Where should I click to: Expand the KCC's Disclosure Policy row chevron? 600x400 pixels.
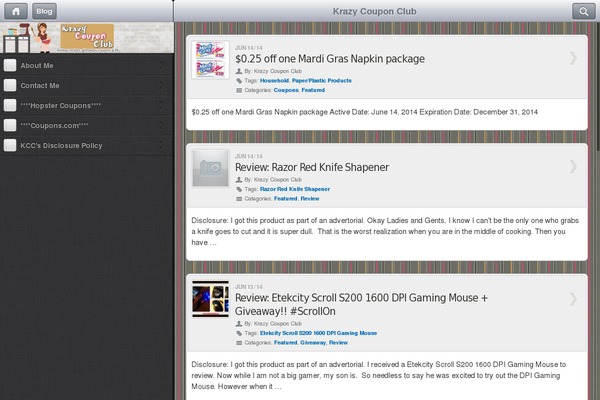click(161, 145)
